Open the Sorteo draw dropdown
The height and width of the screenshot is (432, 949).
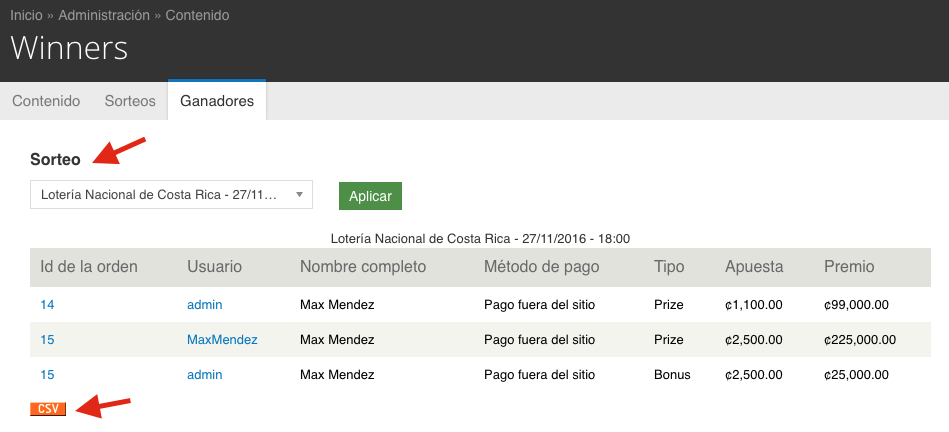[171, 195]
